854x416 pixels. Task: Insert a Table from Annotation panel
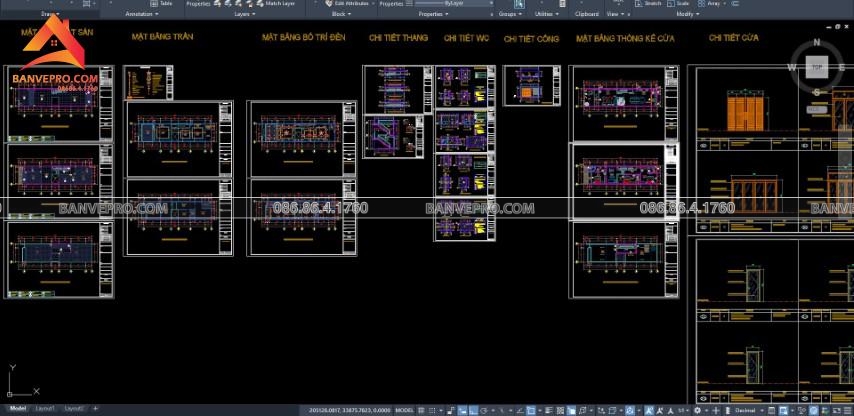[162, 3]
